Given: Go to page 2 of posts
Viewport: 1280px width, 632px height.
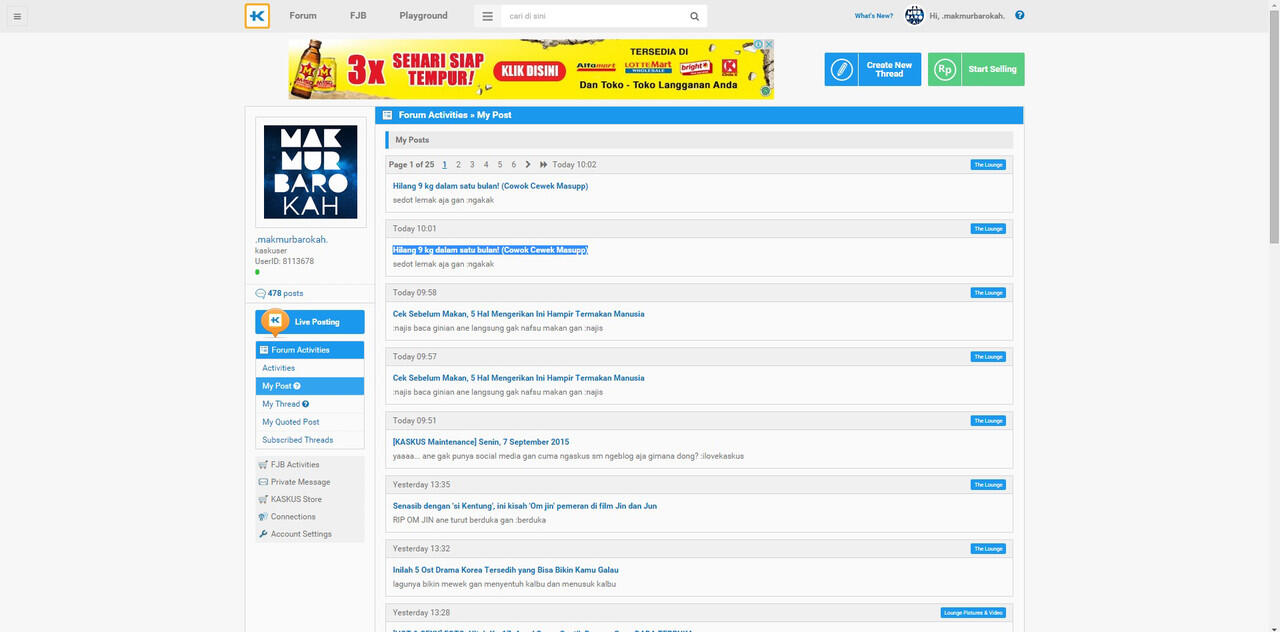Looking at the screenshot, I should [x=458, y=164].
